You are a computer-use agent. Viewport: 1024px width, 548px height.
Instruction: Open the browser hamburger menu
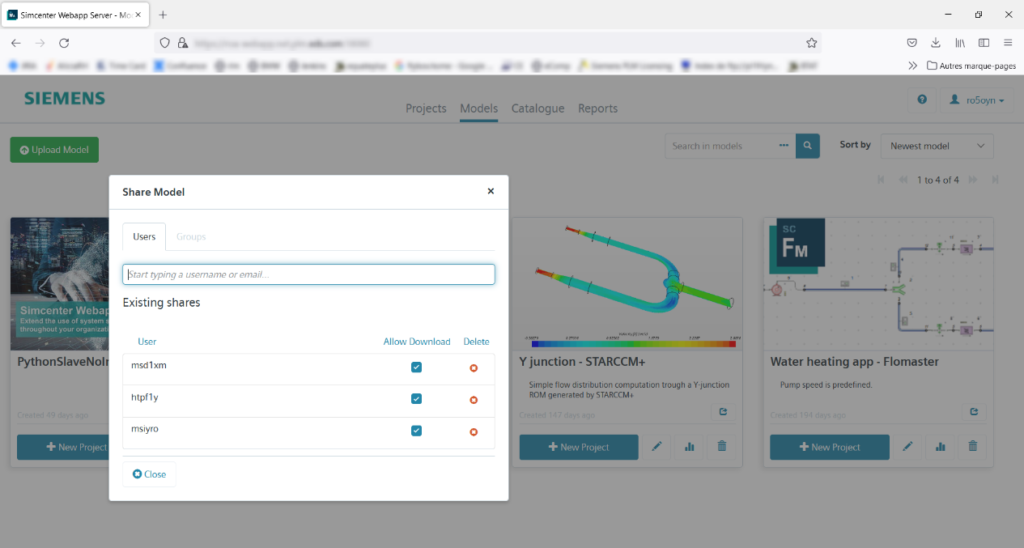(1008, 43)
